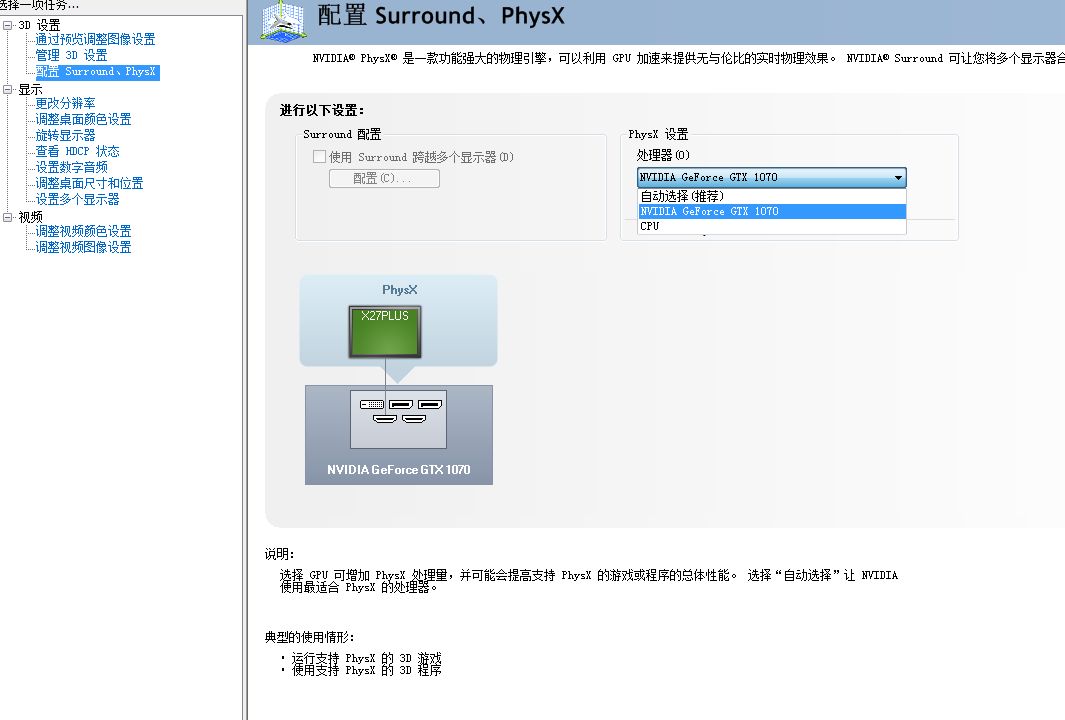The height and width of the screenshot is (720, 1065).
Task: Choose 自动选择 (推荐) in processor list
Action: pos(772,196)
